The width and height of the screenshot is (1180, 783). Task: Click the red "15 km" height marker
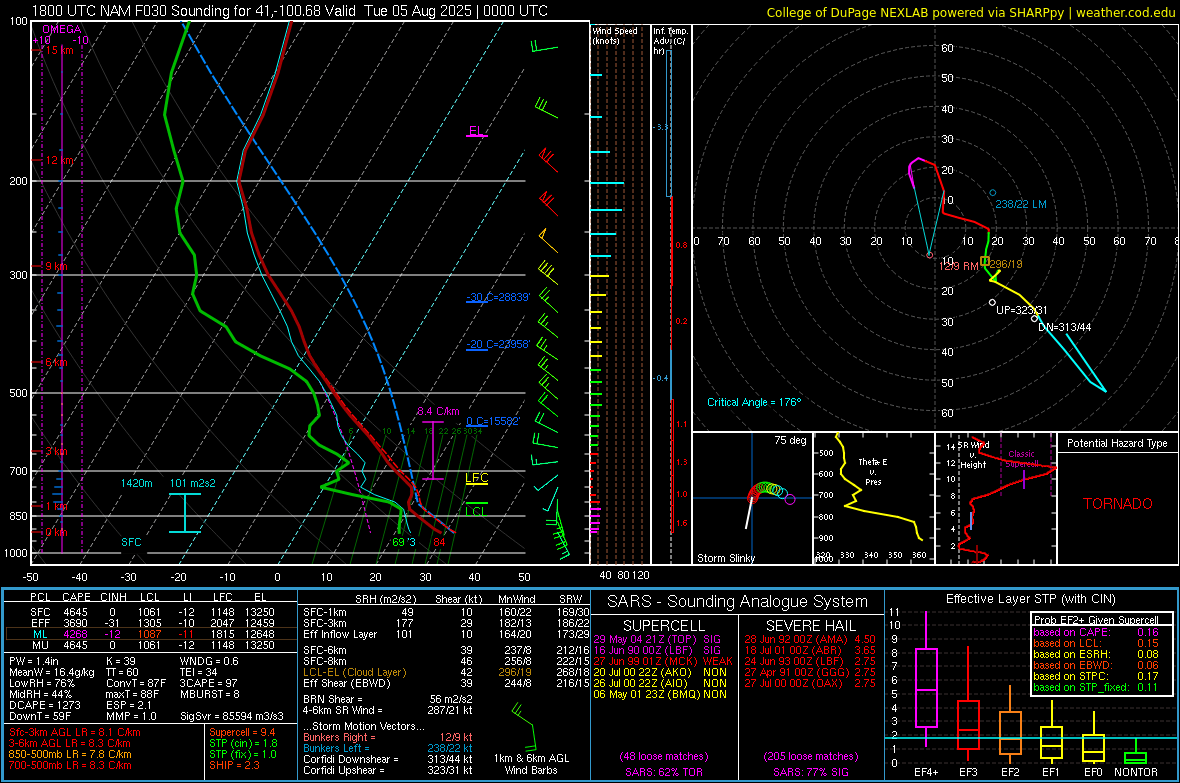point(59,50)
